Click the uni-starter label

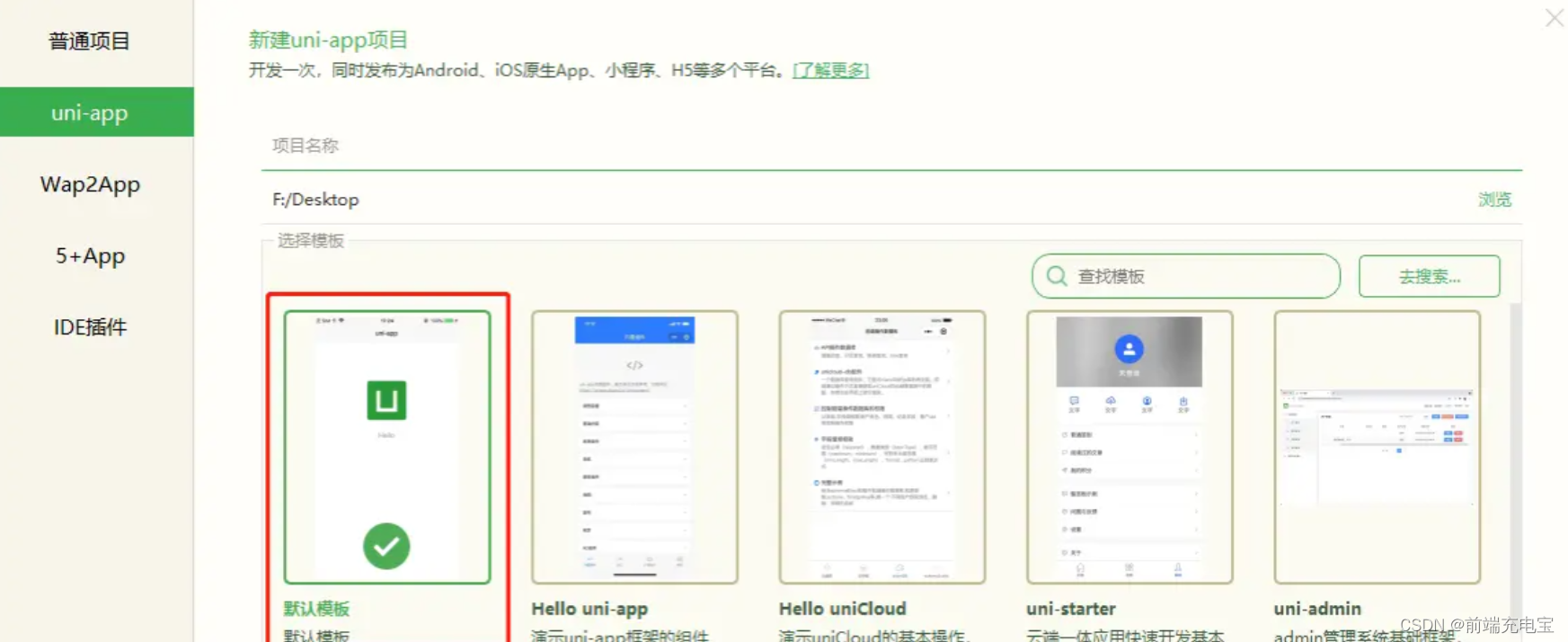click(x=1071, y=609)
